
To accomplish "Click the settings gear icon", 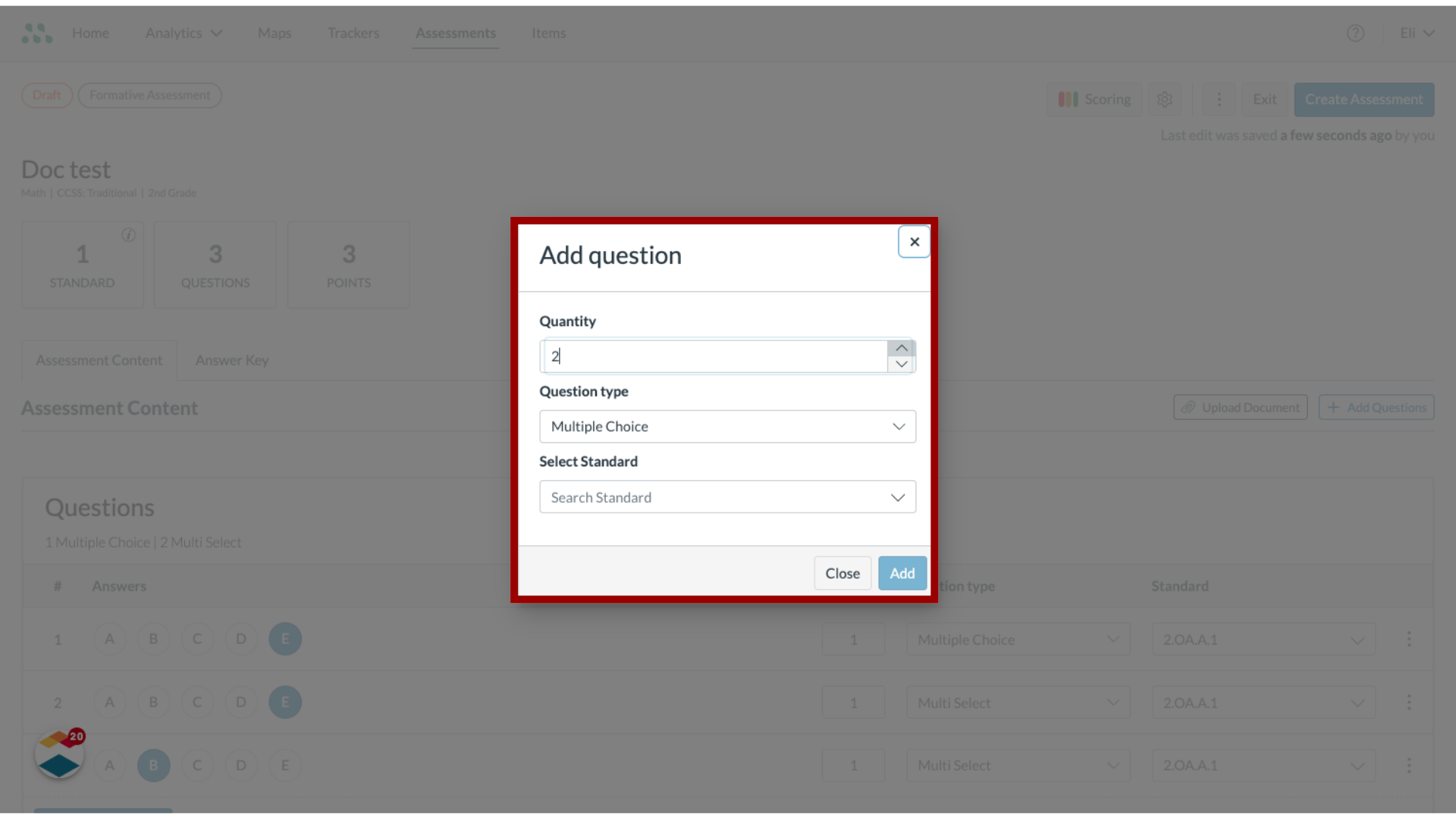I will point(1165,99).
